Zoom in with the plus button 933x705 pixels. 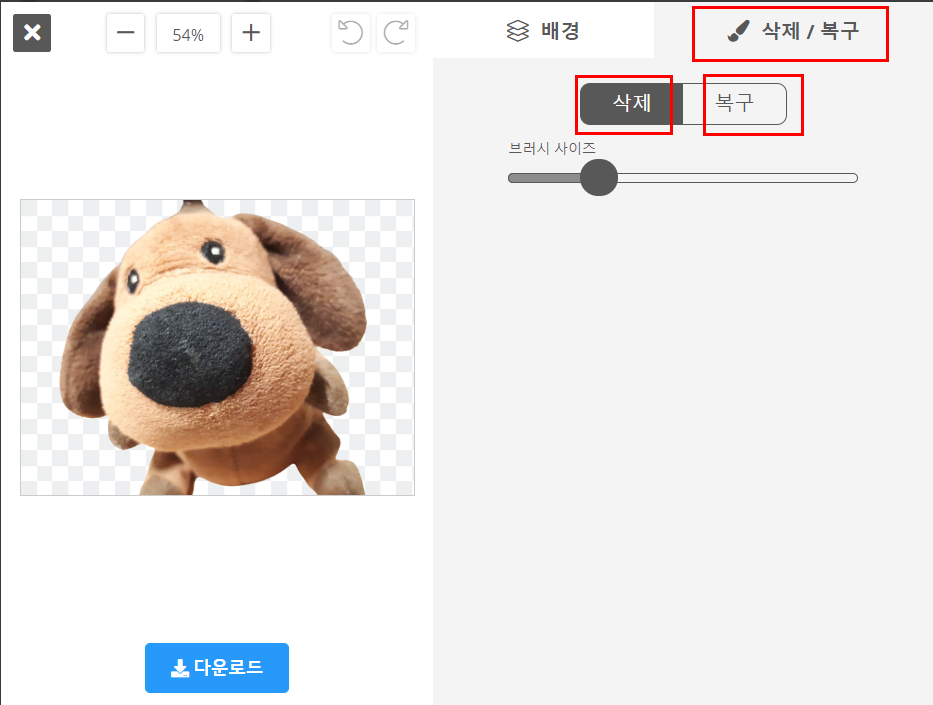tap(251, 33)
